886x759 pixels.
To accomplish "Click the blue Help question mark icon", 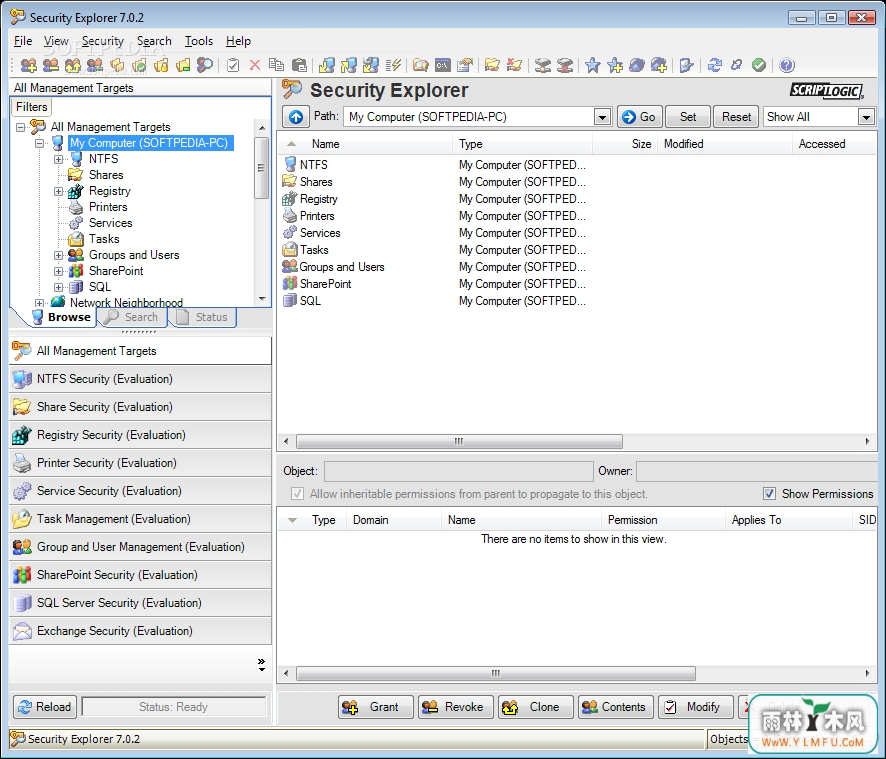I will pyautogui.click(x=787, y=66).
